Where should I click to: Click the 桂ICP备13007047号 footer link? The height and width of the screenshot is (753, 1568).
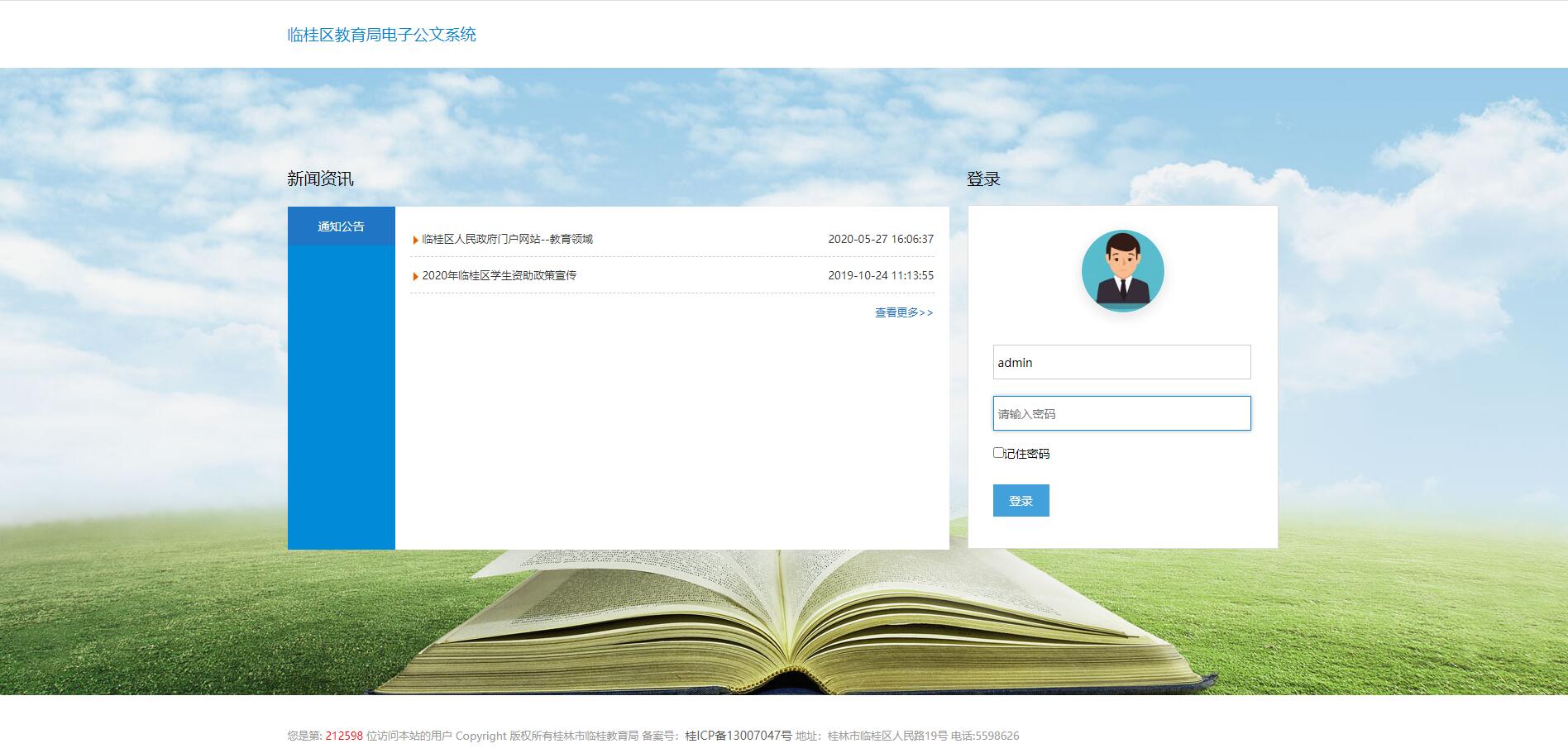click(x=739, y=736)
